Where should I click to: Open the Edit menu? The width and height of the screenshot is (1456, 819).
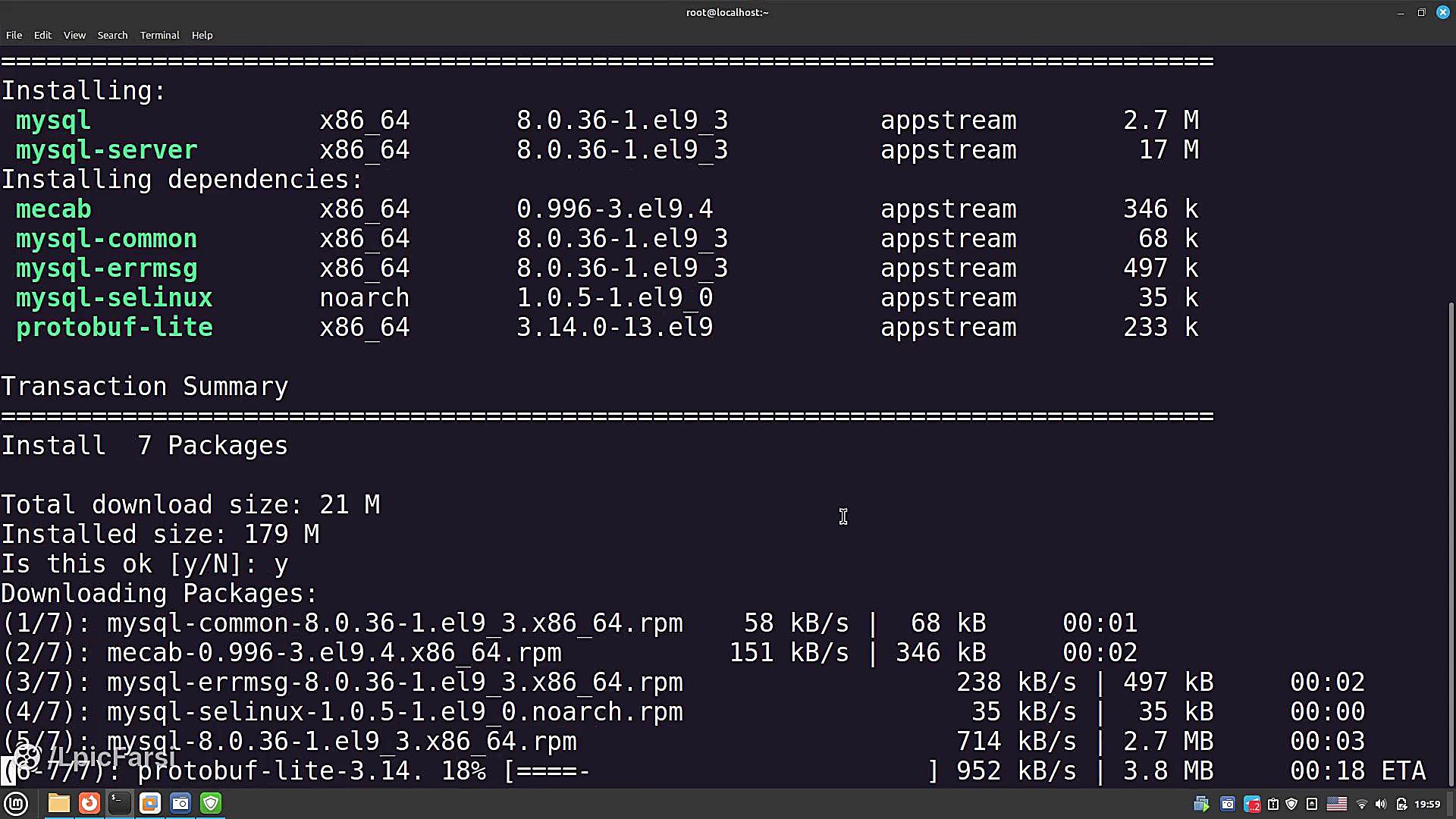click(x=42, y=35)
